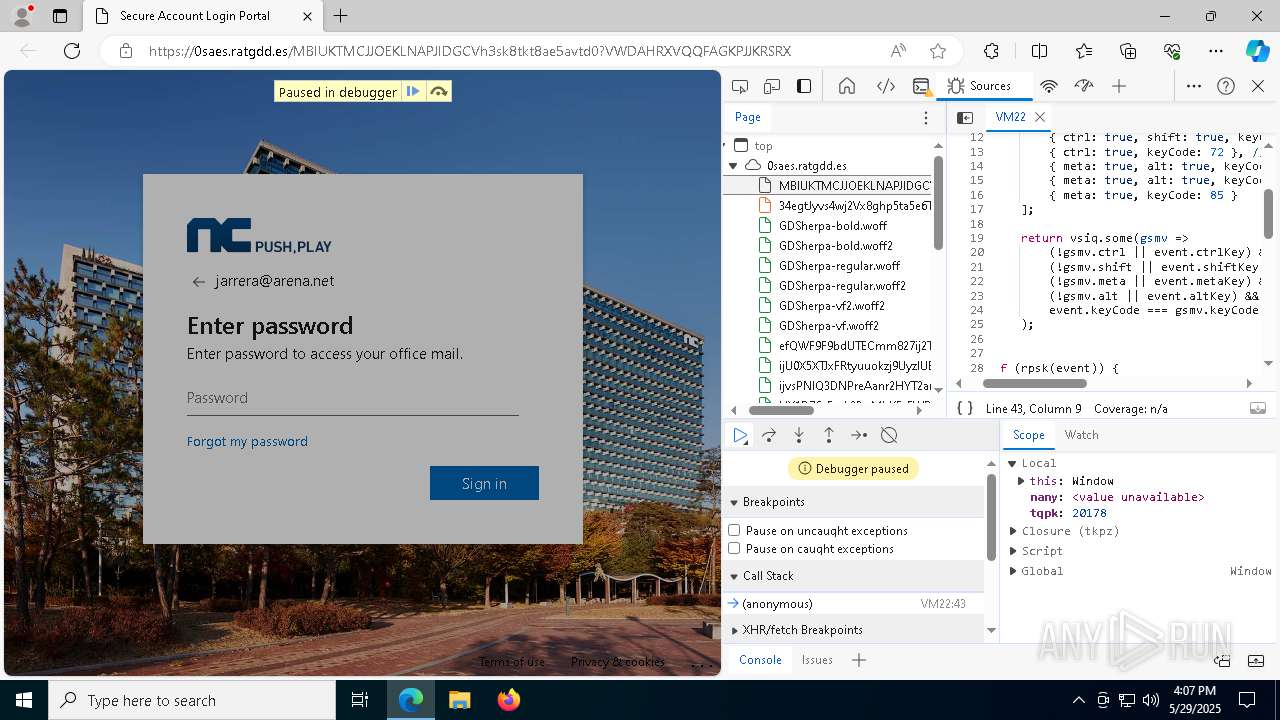Focus the Password input field
Viewport: 1280px width, 720px height.
(x=352, y=398)
